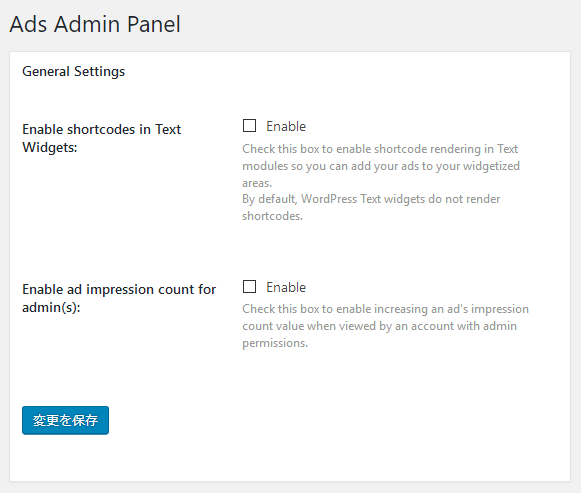Image resolution: width=581 pixels, height=493 pixels.
Task: Click the General Settings section heading
Action: pyautogui.click(x=73, y=71)
